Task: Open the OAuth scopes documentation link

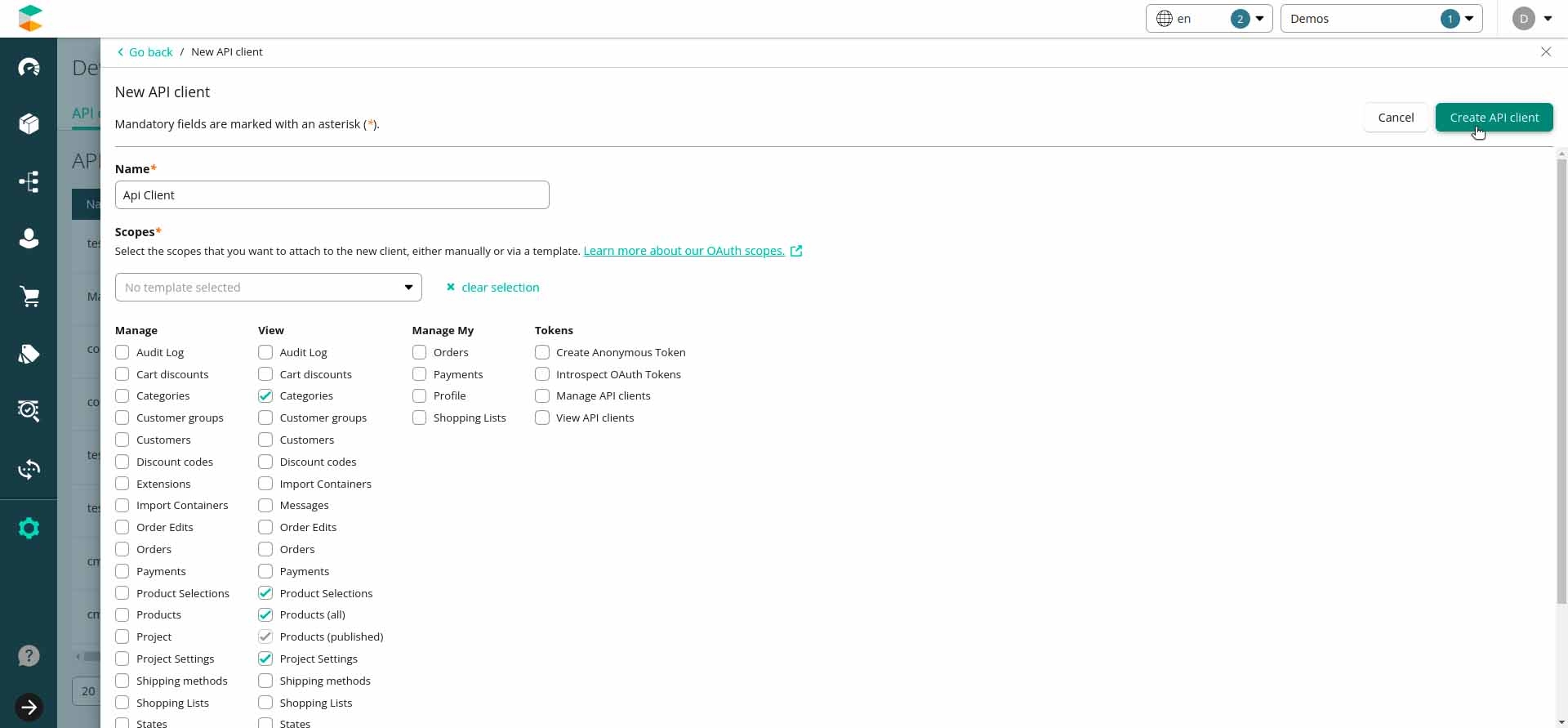Action: click(684, 251)
